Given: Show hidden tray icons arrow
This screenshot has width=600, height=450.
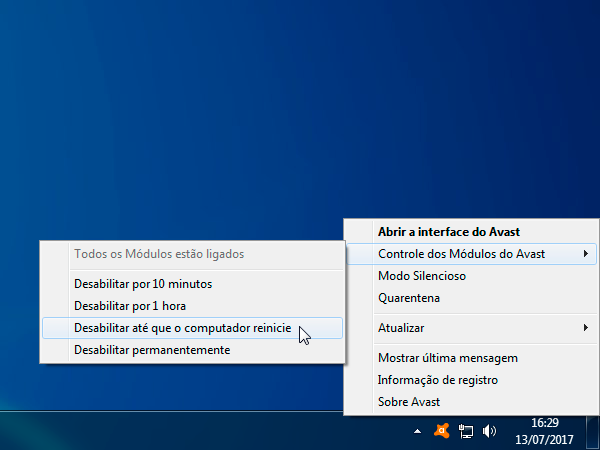Looking at the screenshot, I should pos(417,431).
